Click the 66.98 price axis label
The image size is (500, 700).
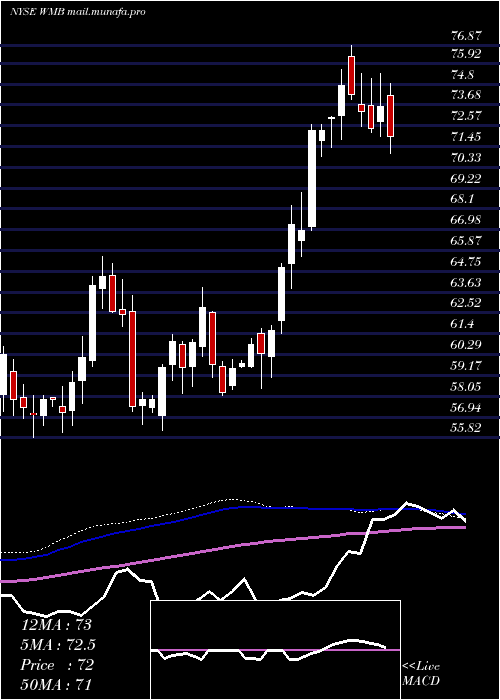[467, 220]
